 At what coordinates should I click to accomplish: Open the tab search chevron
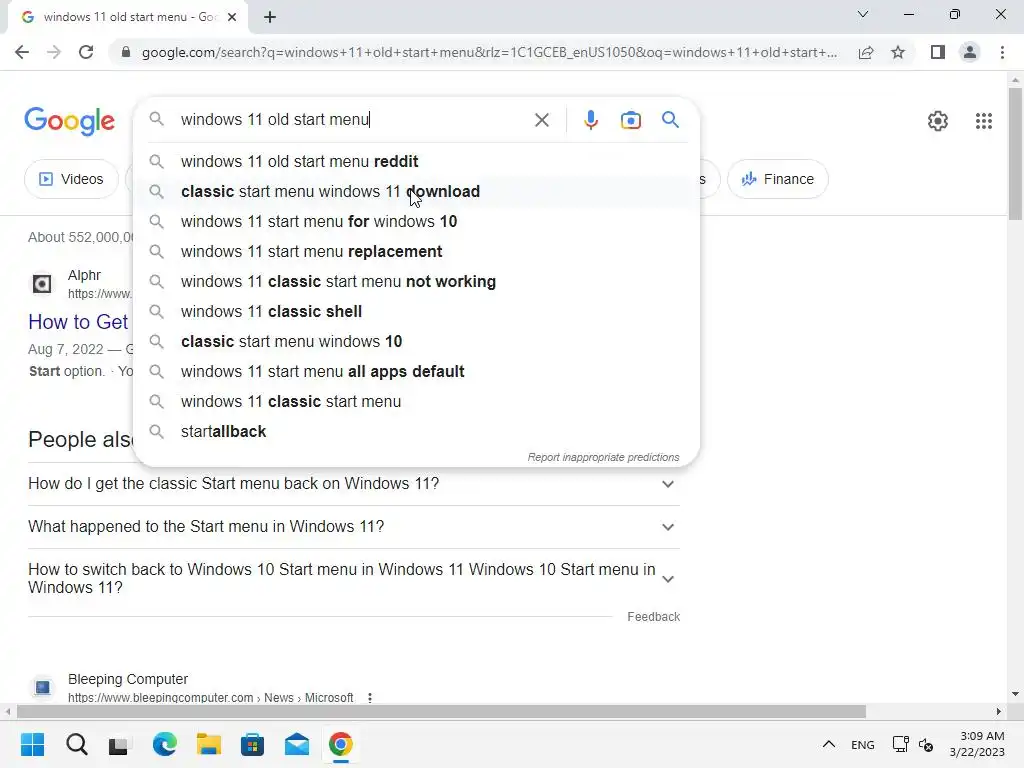863,14
